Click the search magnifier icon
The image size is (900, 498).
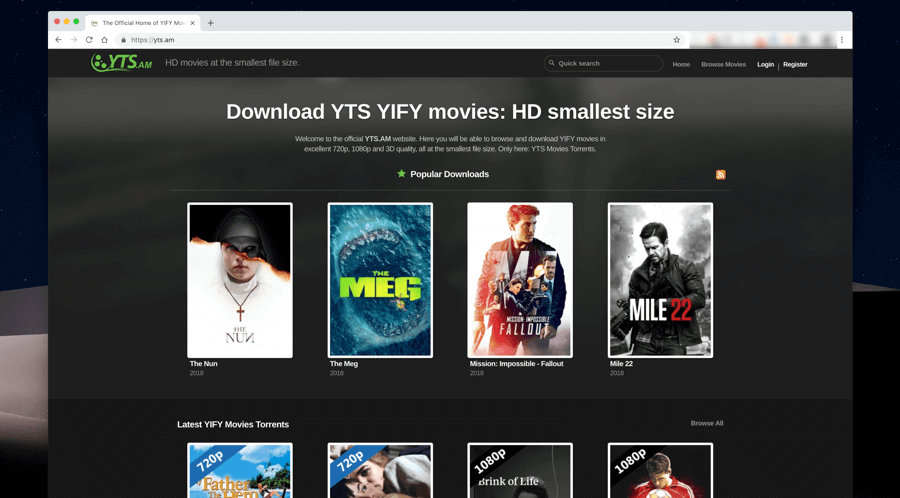click(552, 63)
